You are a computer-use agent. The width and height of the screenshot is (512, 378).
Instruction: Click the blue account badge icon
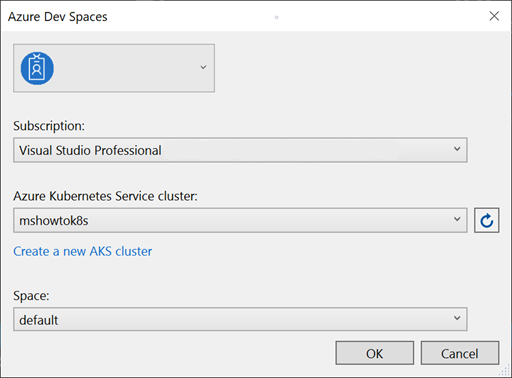pos(37,68)
